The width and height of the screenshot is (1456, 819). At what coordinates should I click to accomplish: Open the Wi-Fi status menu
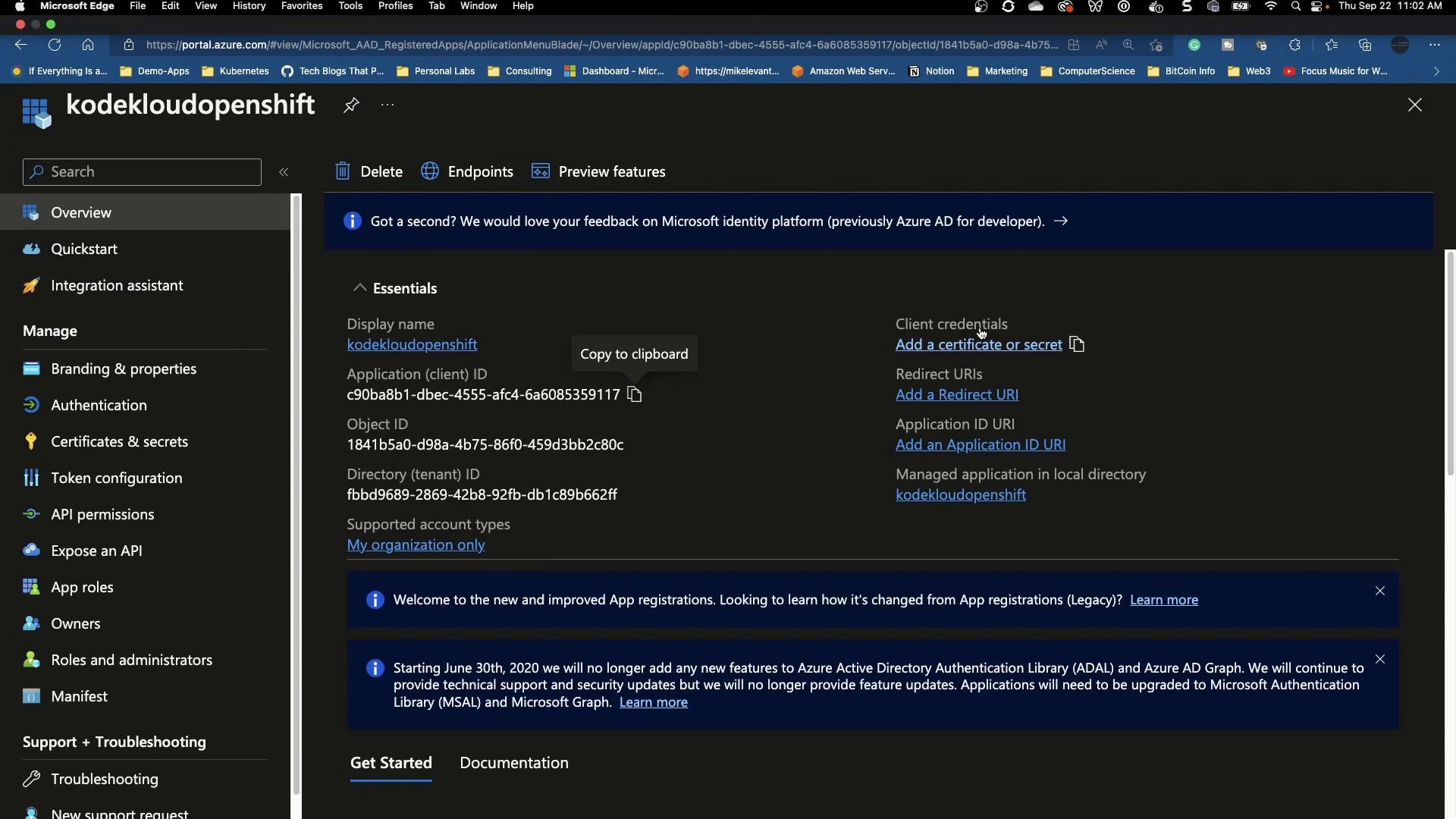pos(1271,6)
